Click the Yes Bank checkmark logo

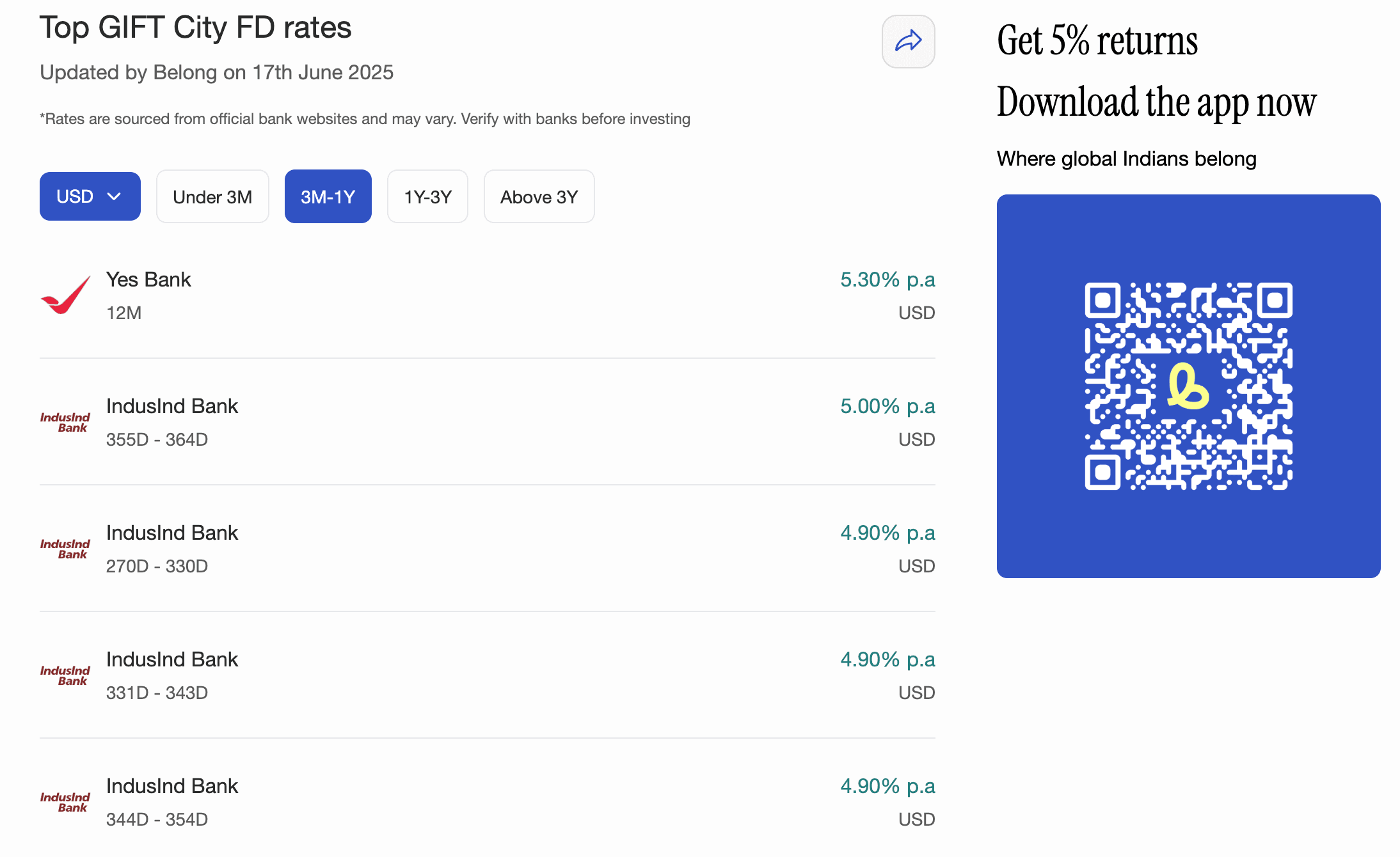point(65,295)
